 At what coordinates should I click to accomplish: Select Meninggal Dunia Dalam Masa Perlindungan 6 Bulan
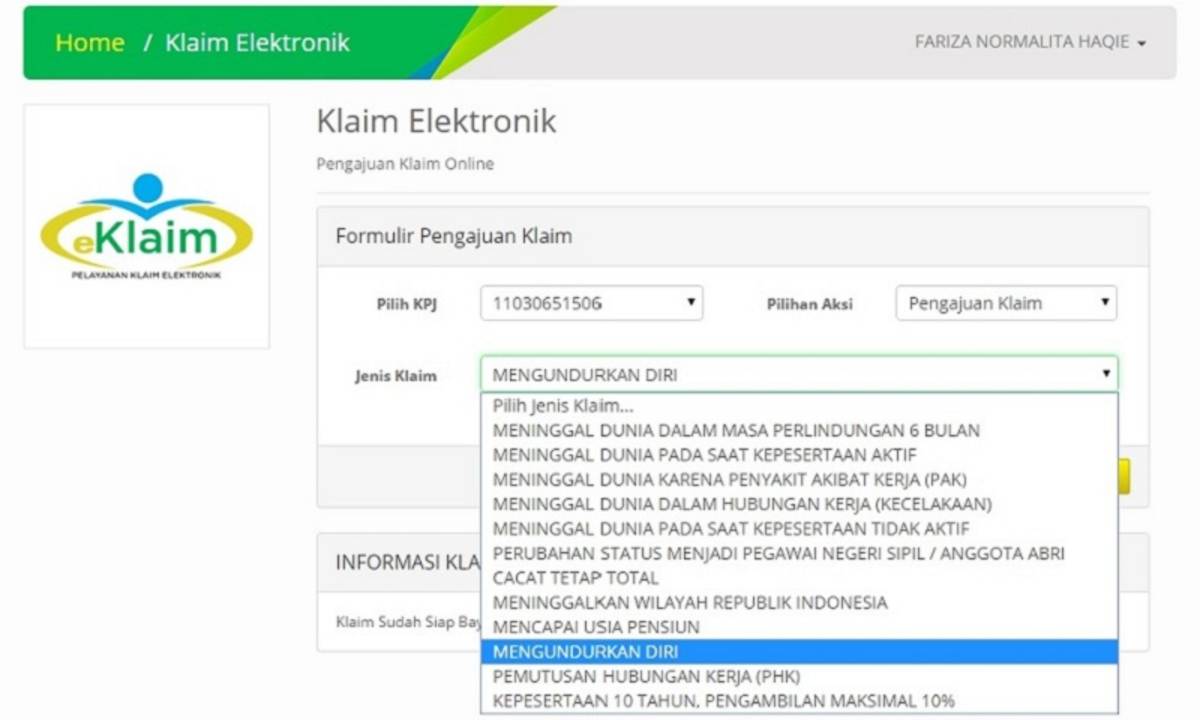coord(736,431)
